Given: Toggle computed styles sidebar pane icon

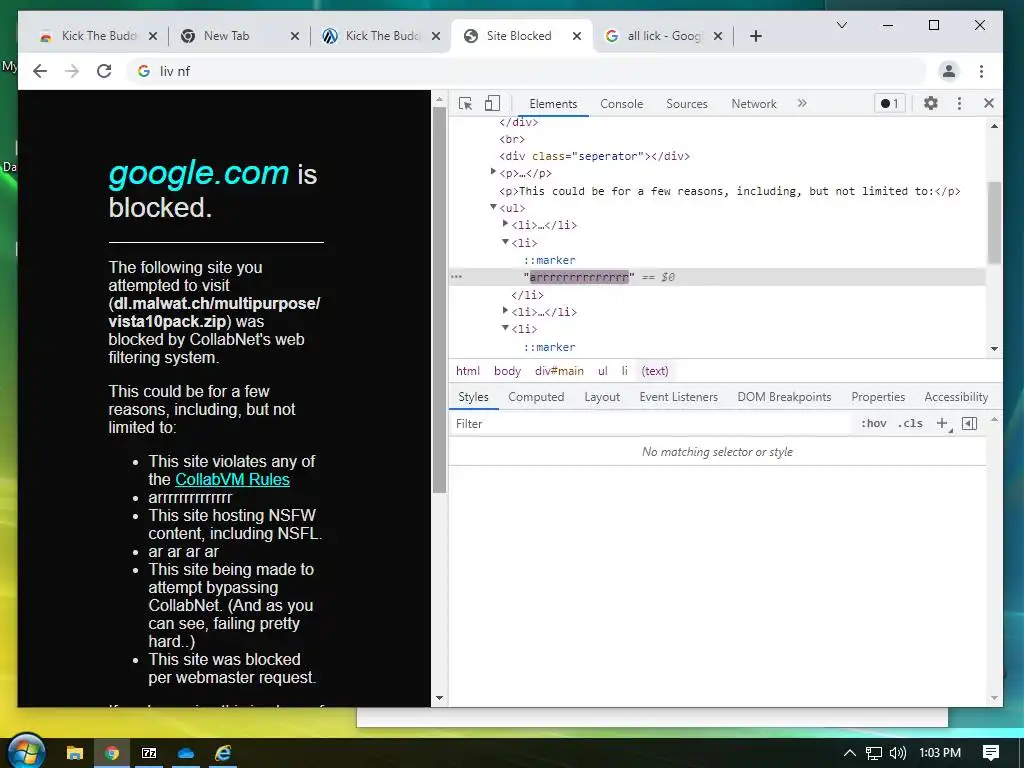Looking at the screenshot, I should [970, 423].
